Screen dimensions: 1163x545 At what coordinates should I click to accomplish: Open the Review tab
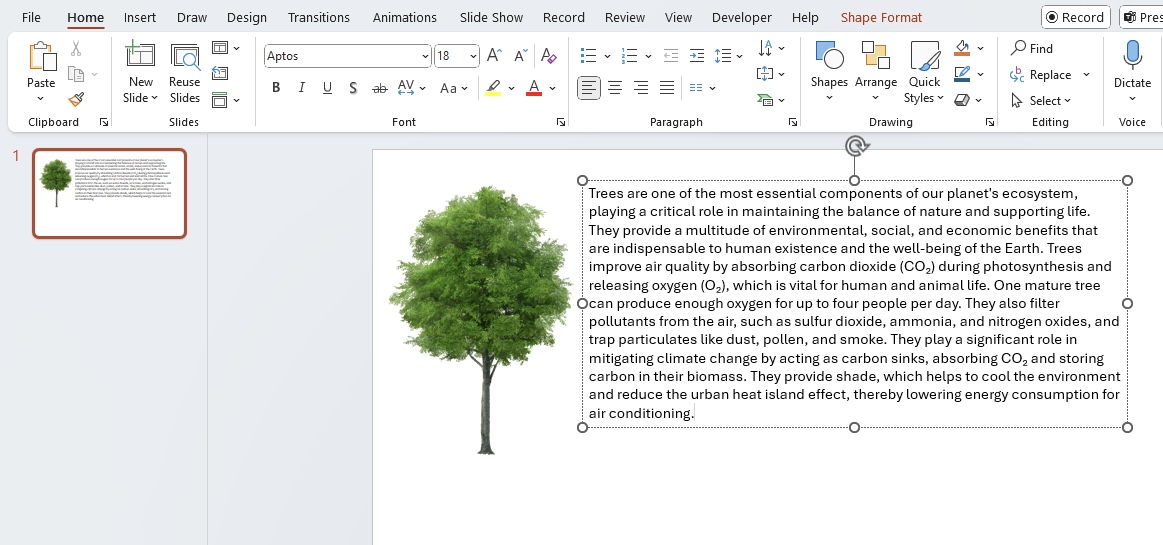click(x=625, y=17)
